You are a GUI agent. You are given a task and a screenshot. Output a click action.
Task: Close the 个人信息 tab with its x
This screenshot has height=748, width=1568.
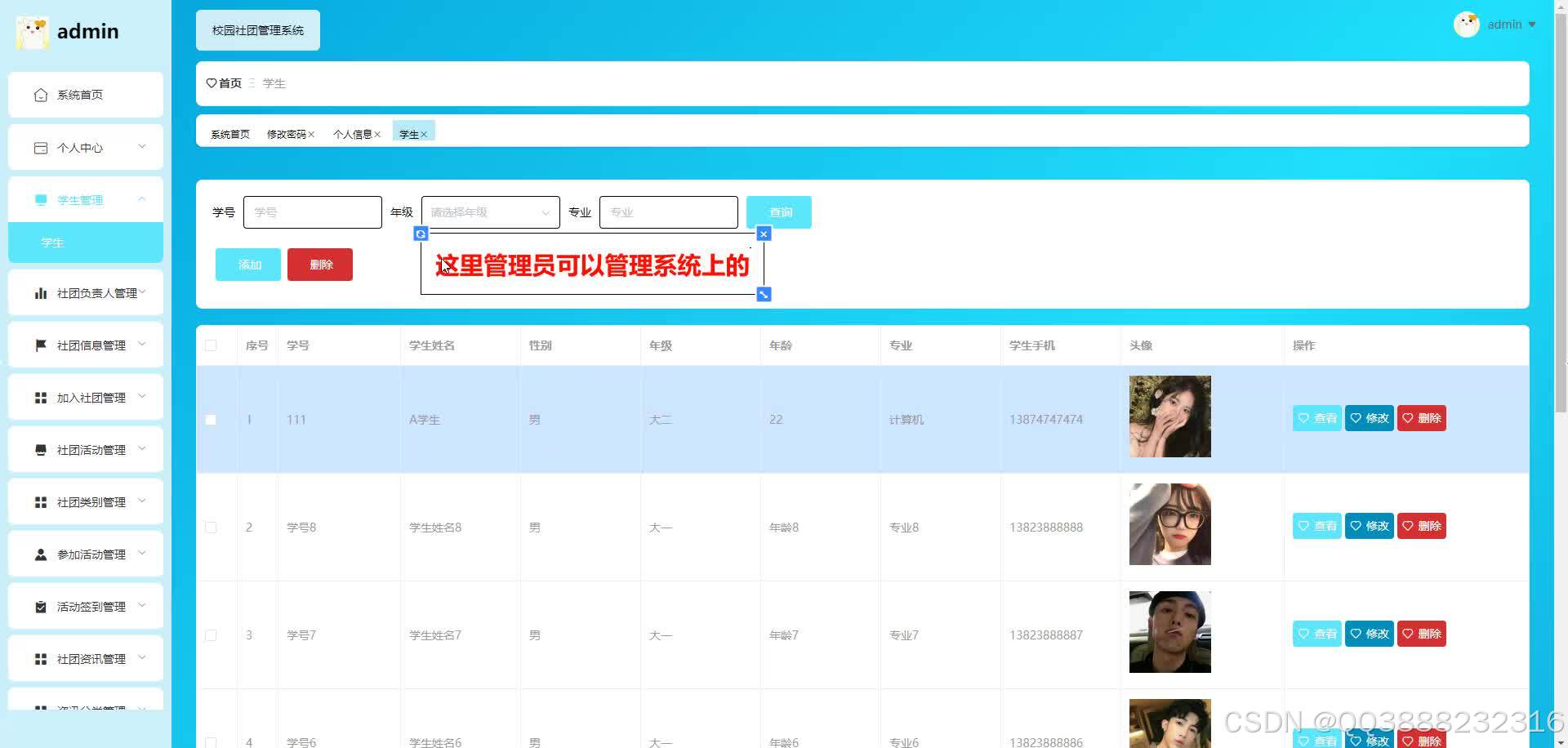coord(377,135)
